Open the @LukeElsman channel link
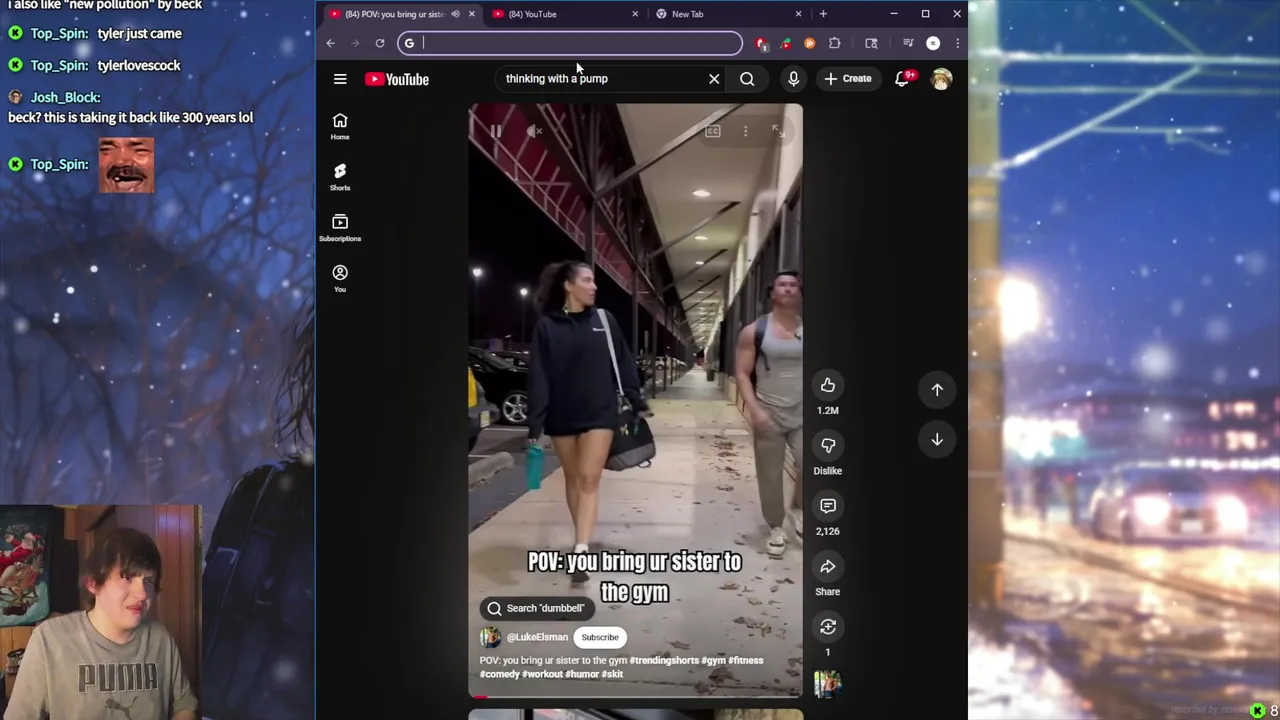 pyautogui.click(x=537, y=637)
